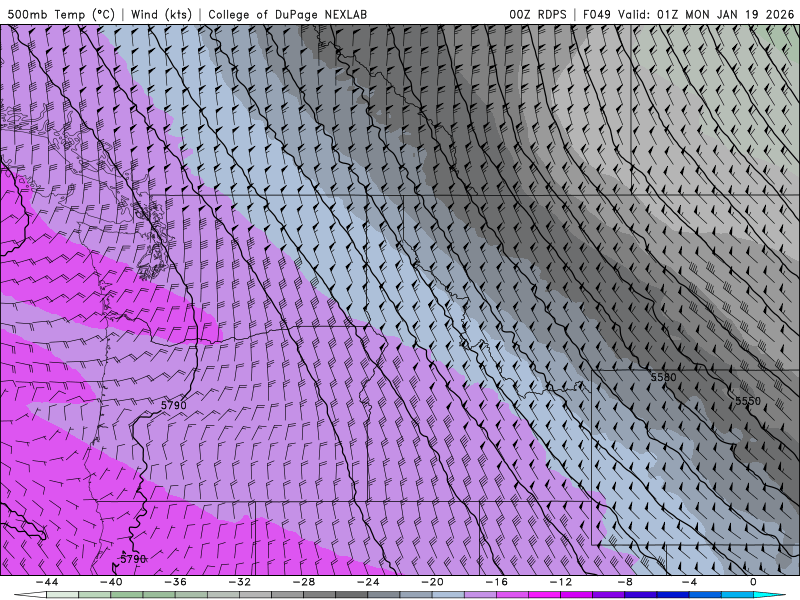Click the -36 color scale label

coord(176,582)
